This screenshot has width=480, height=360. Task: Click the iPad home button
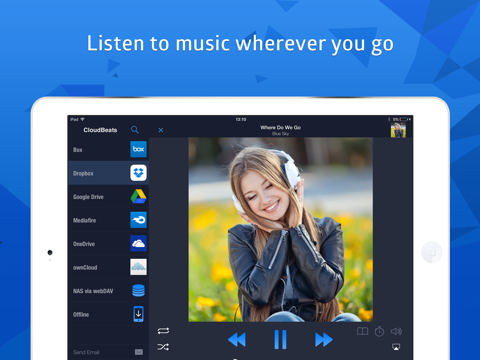click(432, 252)
